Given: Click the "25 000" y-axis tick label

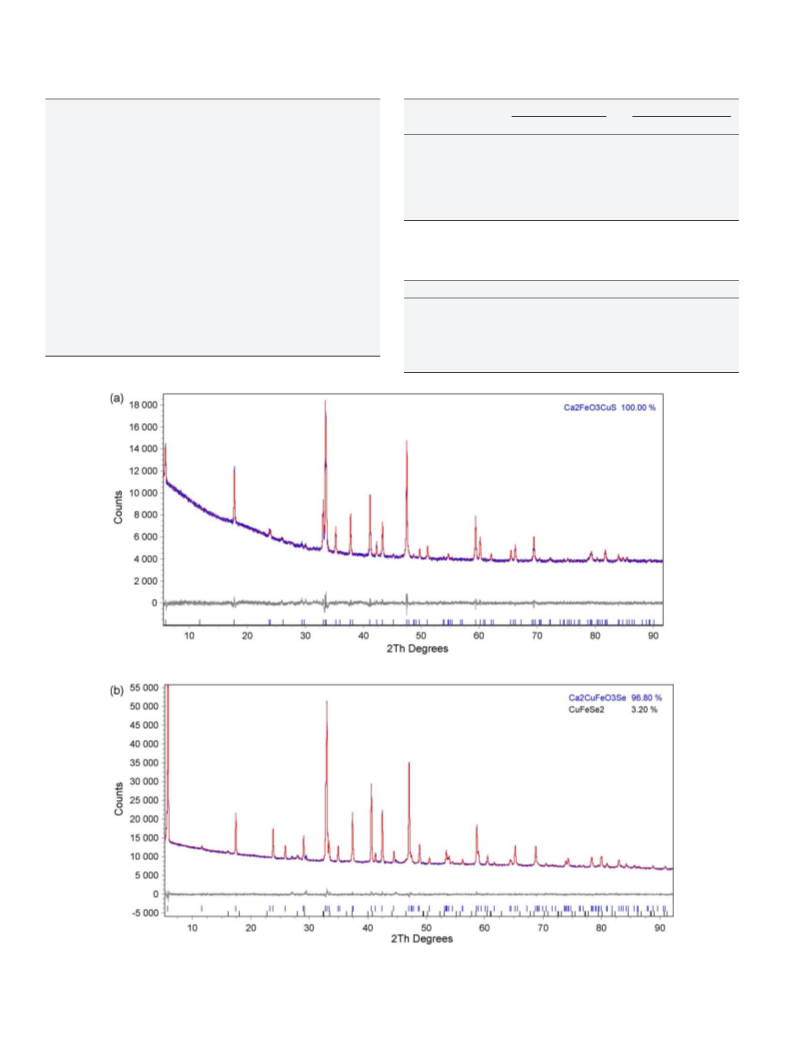Looking at the screenshot, I should coord(144,801).
